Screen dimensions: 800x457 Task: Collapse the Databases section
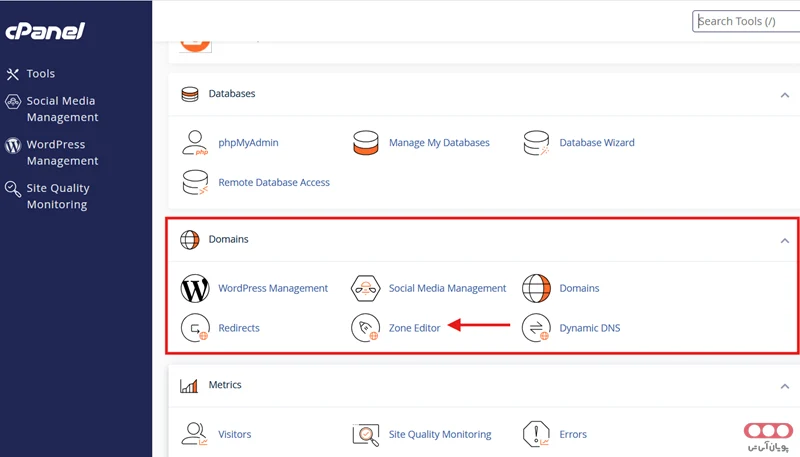(785, 95)
